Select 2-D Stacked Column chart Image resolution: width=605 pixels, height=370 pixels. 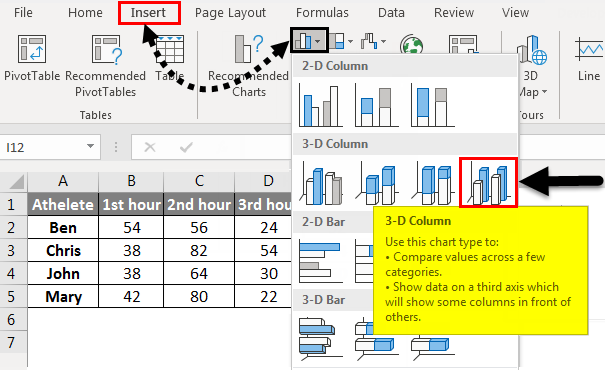click(377, 105)
